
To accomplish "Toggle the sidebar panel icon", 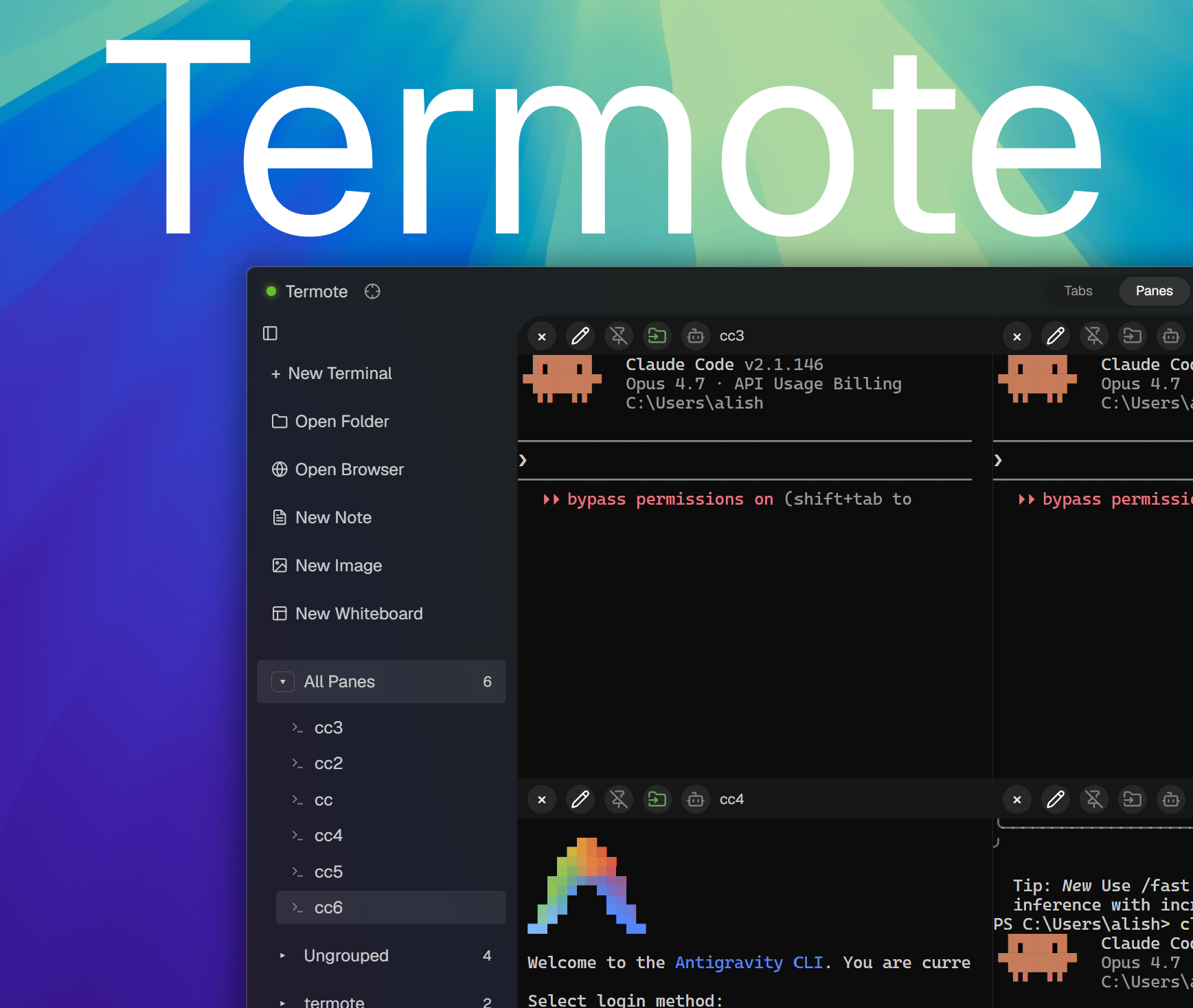I will [270, 334].
